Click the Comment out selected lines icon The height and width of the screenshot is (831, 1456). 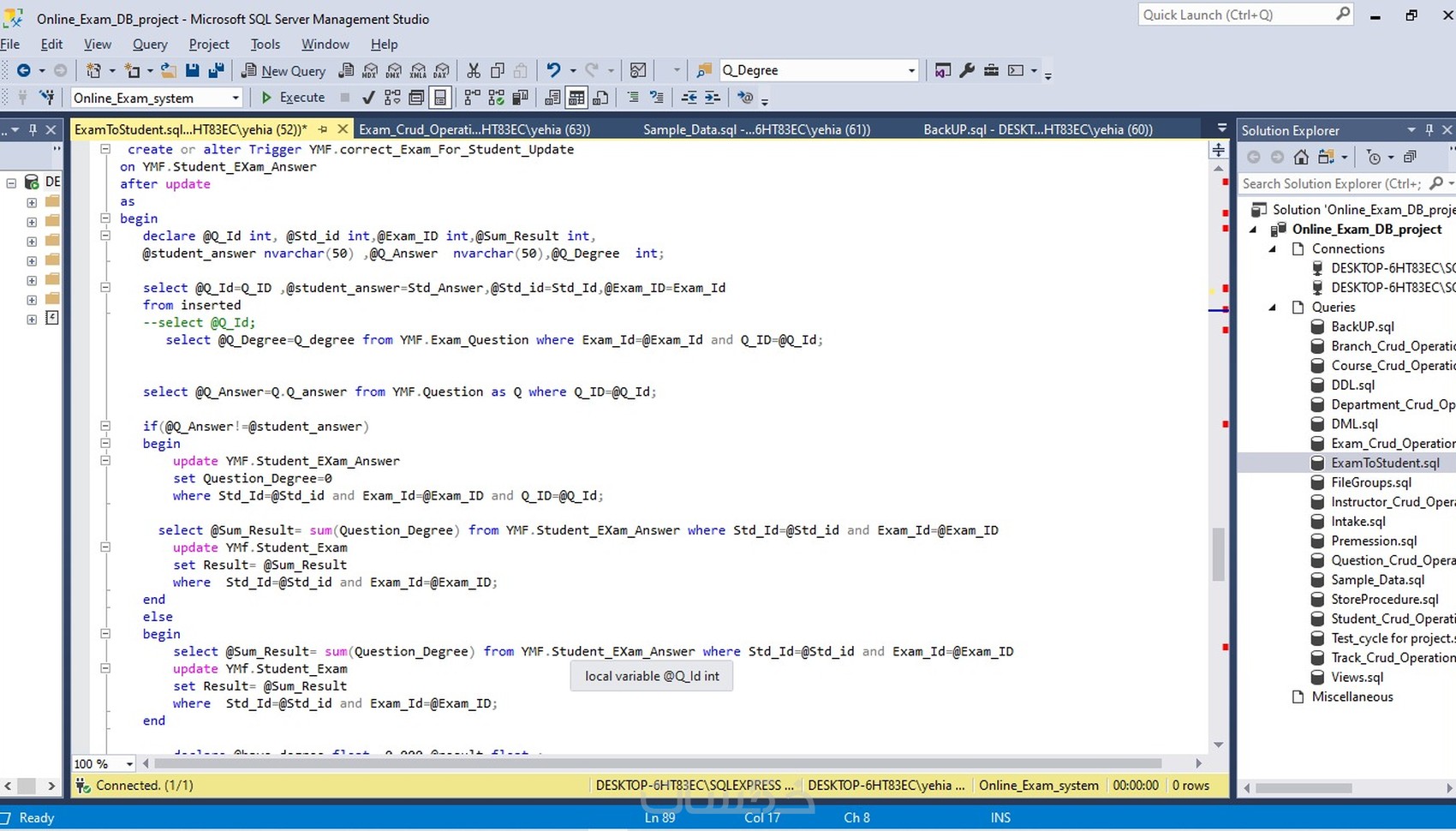point(633,98)
